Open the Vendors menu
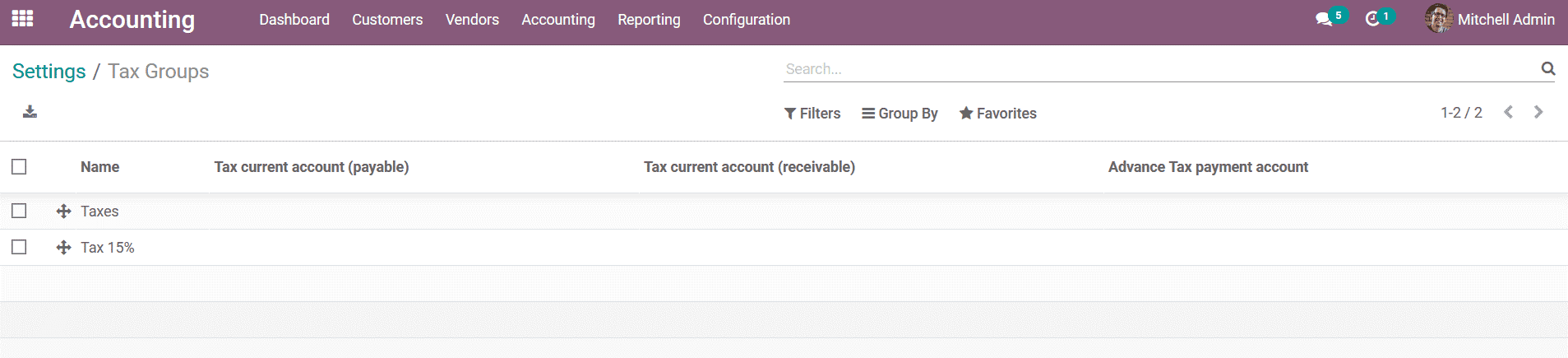Viewport: 1568px width, 358px height. (x=472, y=20)
